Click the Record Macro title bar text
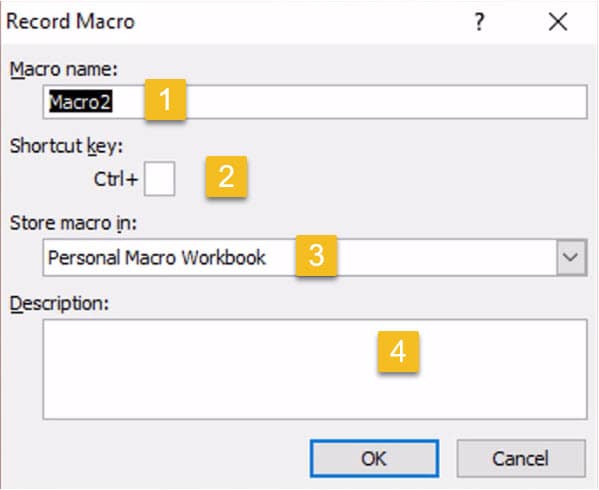Viewport: 599px width, 490px height. pyautogui.click(x=71, y=22)
